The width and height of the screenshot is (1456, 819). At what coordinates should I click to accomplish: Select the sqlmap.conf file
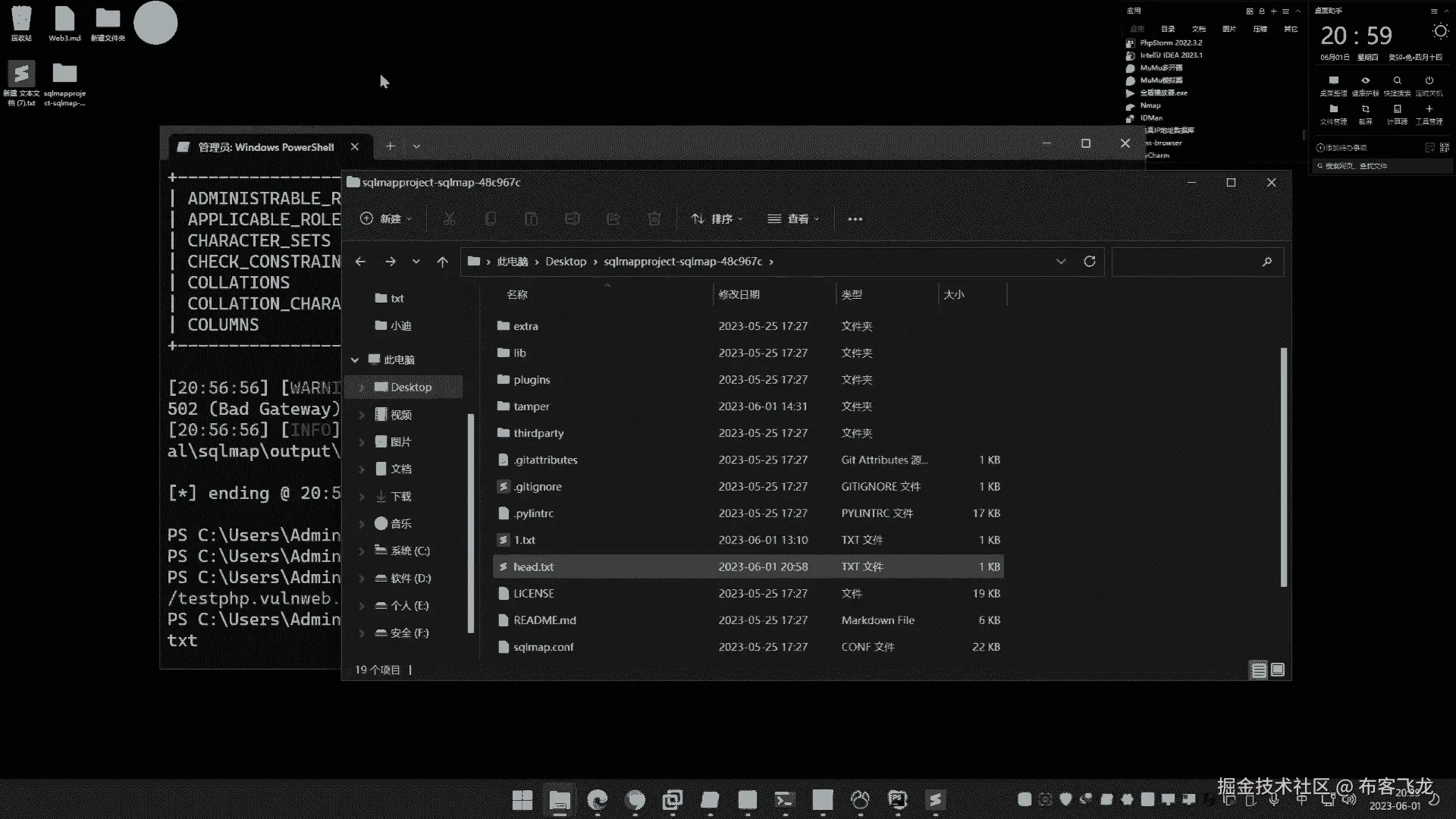(x=543, y=648)
